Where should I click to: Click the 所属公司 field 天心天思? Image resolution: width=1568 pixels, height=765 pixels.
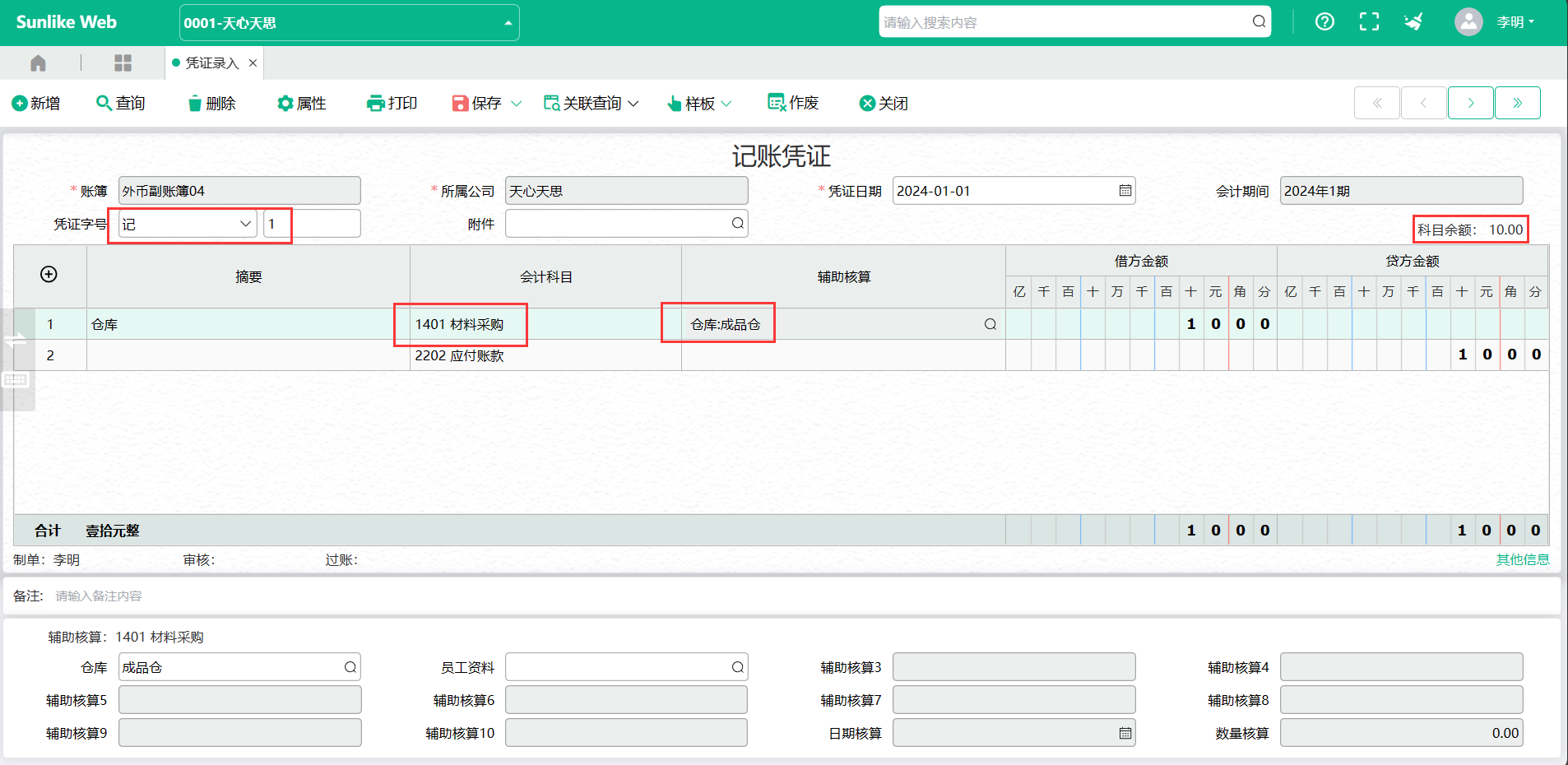[626, 191]
